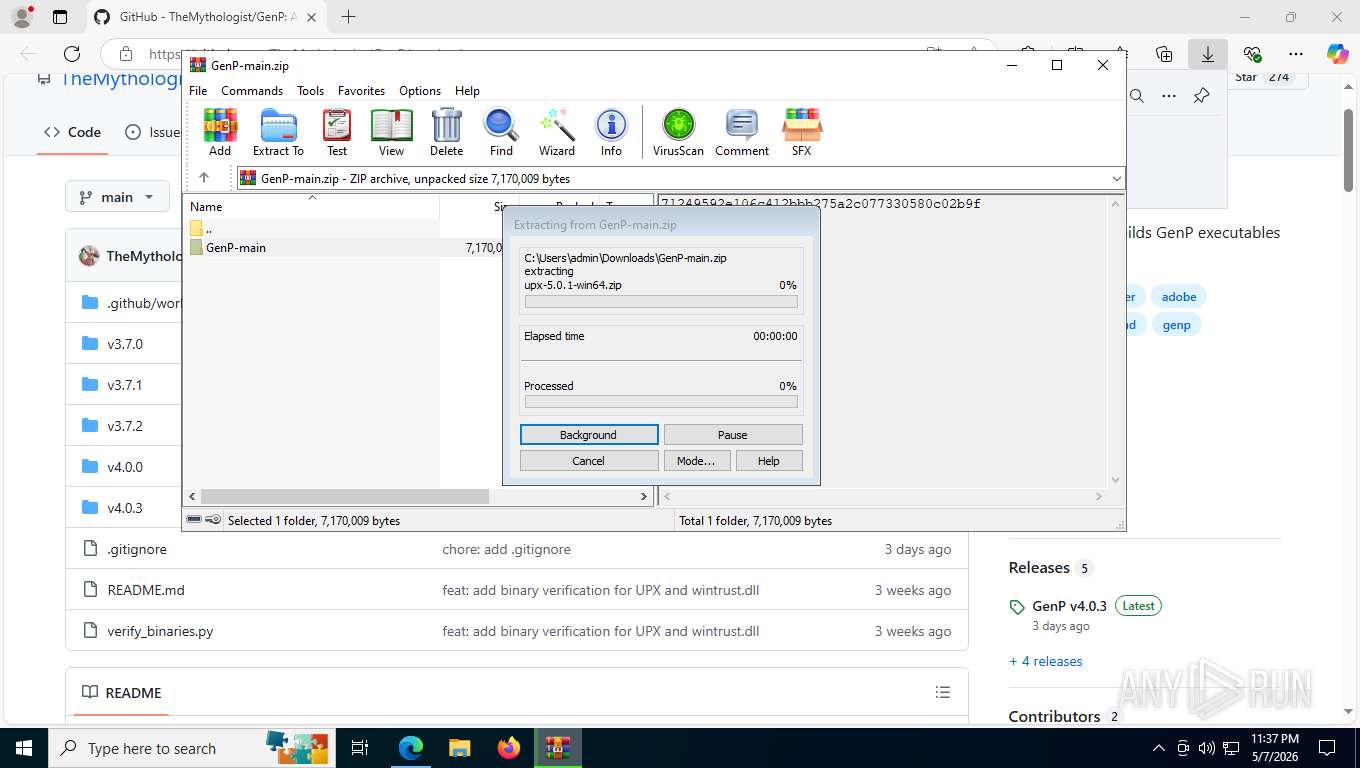Refresh the browser page
Viewport: 1360px width, 768px height.
coord(72,54)
